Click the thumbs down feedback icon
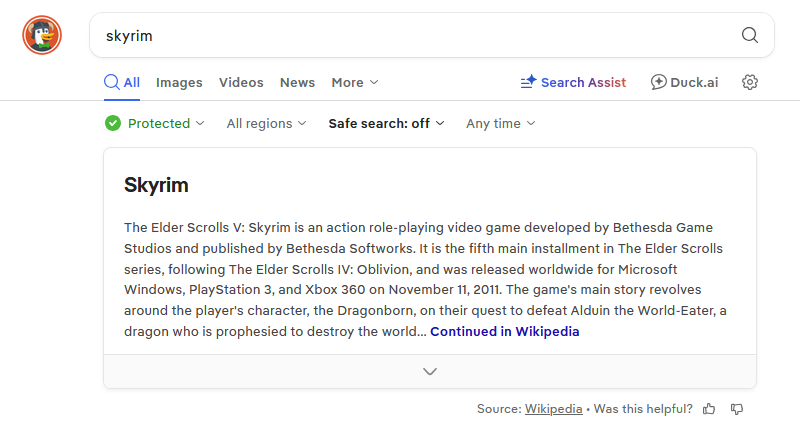Image resolution: width=800 pixels, height=429 pixels. click(737, 409)
